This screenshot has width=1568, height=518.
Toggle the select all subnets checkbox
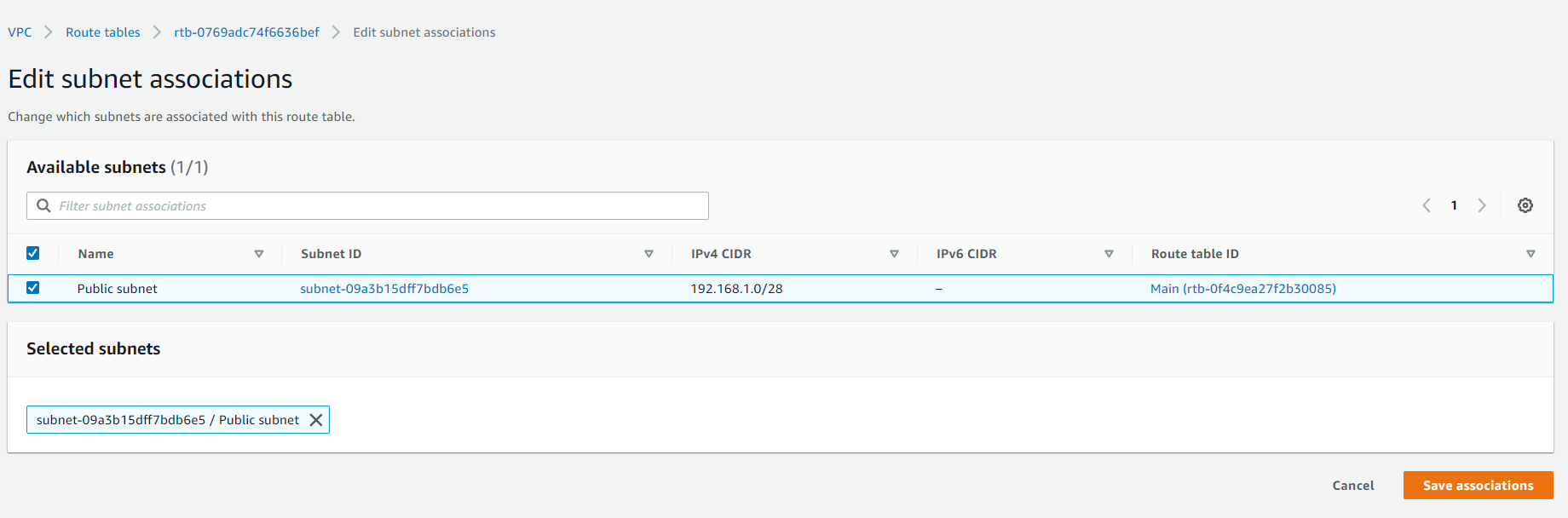(x=33, y=253)
